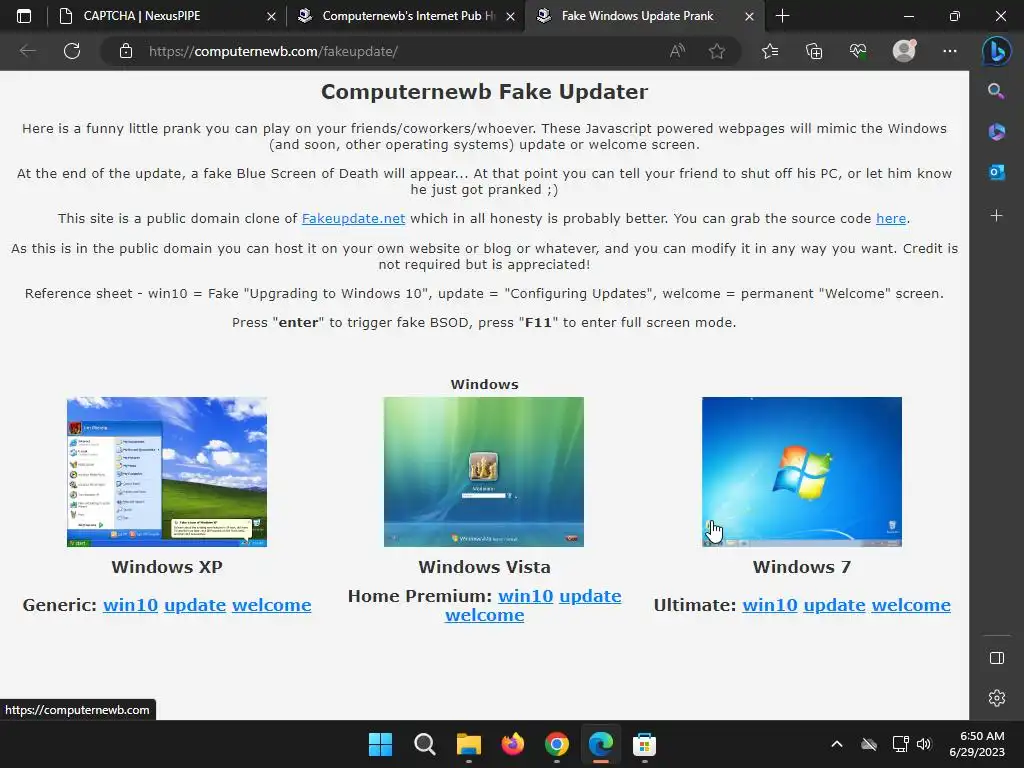Click the site lock info icon
Screen dimensions: 1024x768
(126, 51)
